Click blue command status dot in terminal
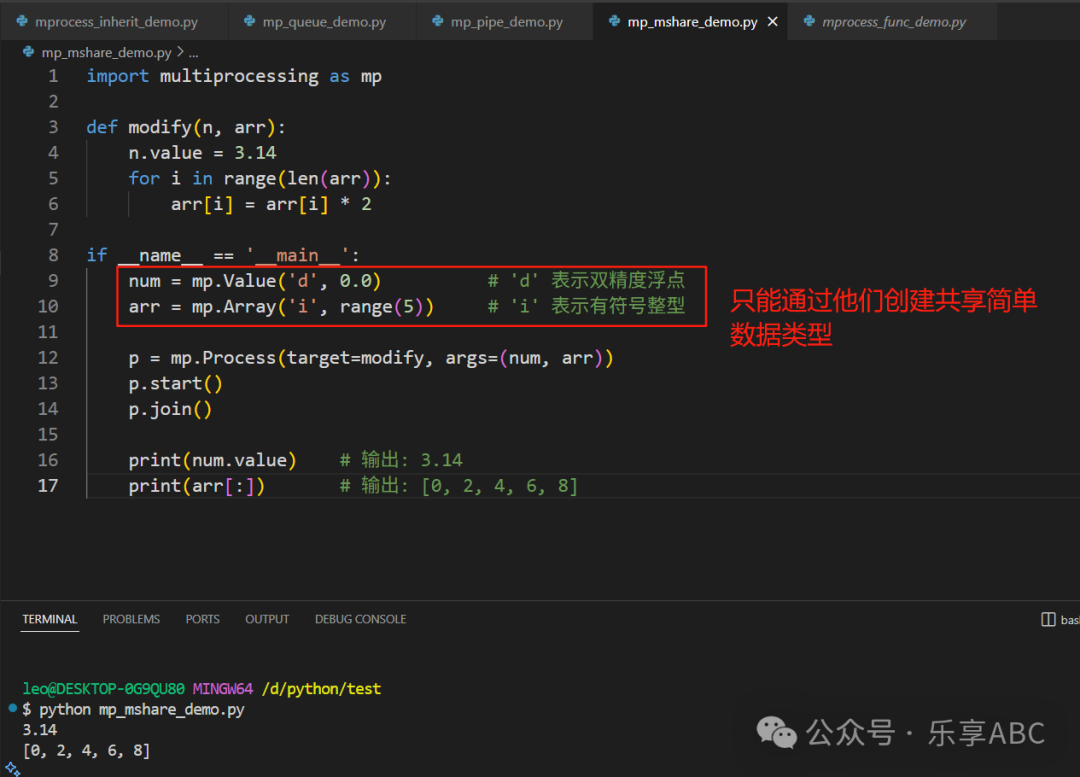This screenshot has height=777, width=1080. tap(12, 707)
